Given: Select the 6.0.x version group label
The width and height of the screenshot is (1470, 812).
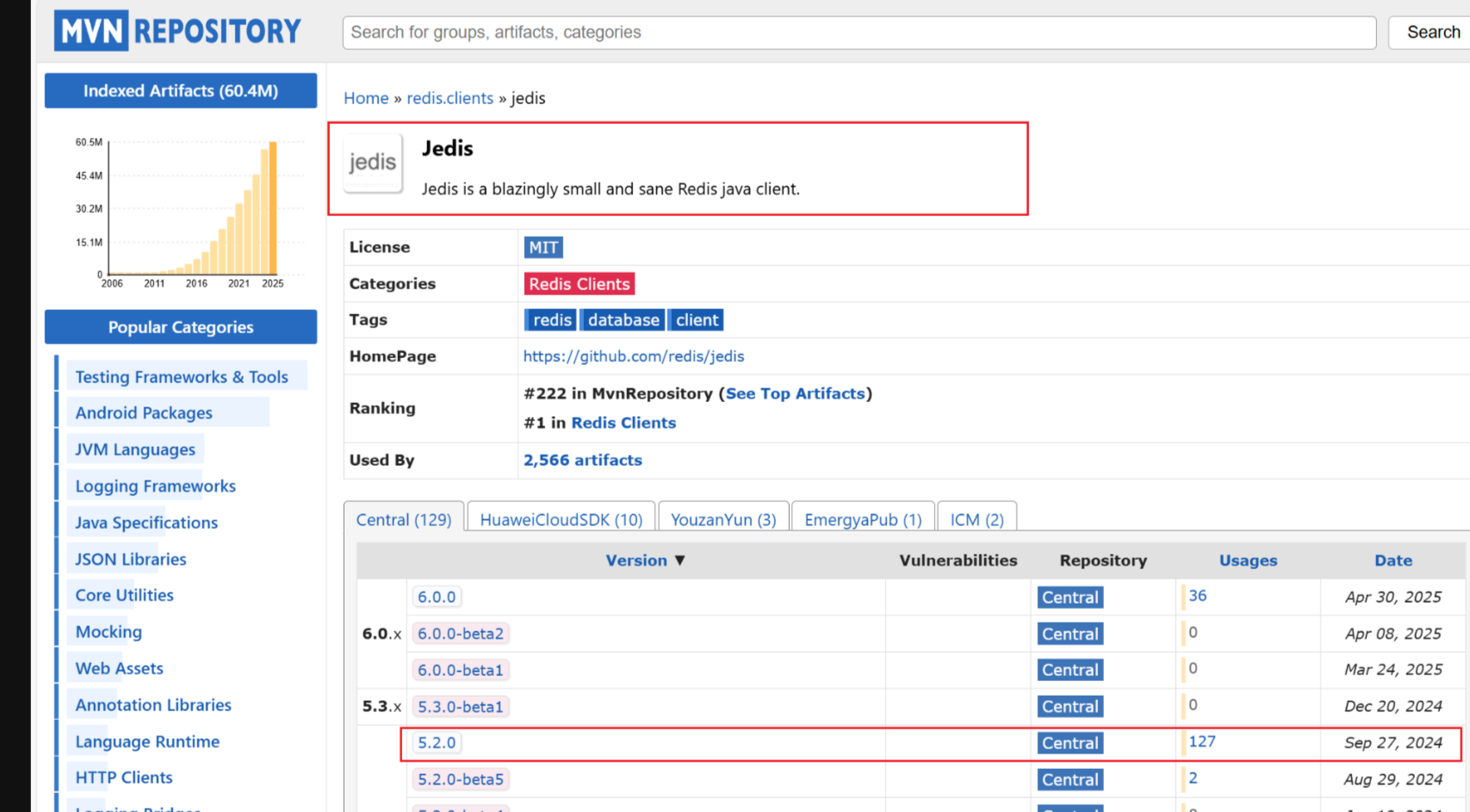Looking at the screenshot, I should [381, 634].
